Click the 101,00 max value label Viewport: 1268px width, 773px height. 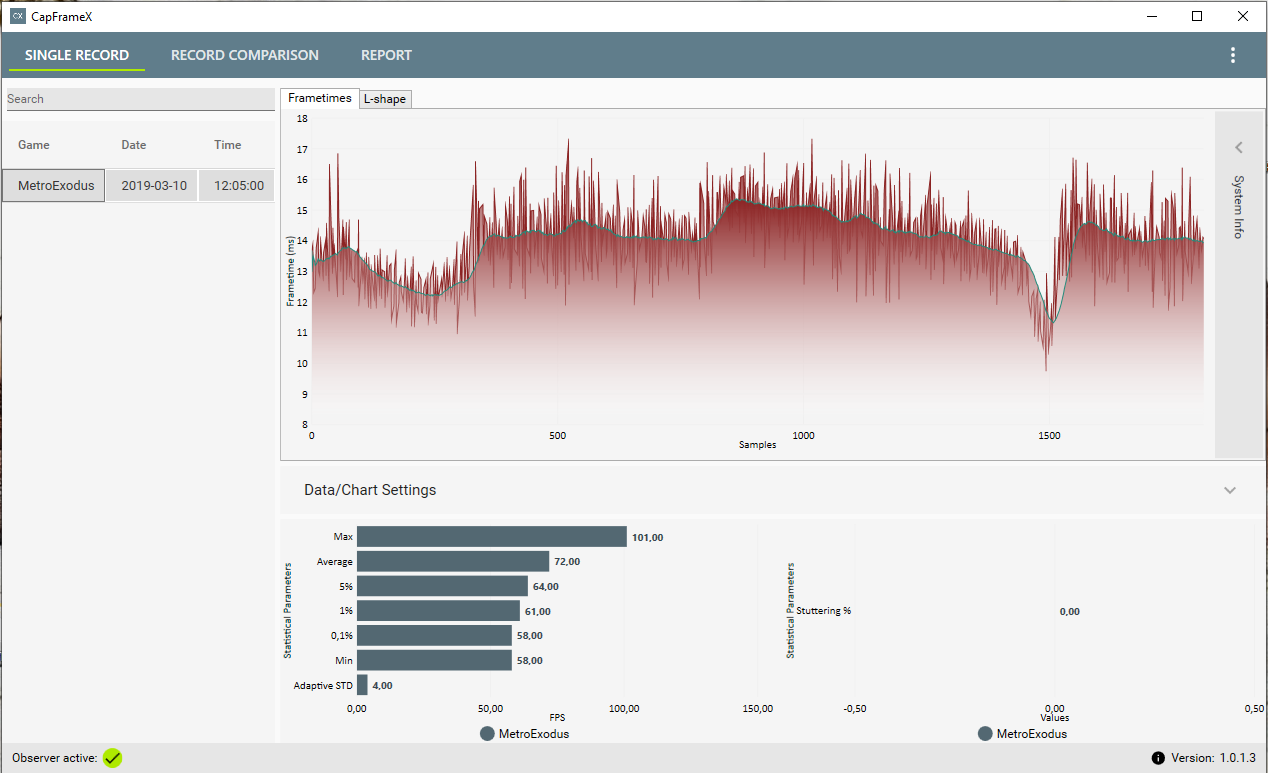coord(647,538)
